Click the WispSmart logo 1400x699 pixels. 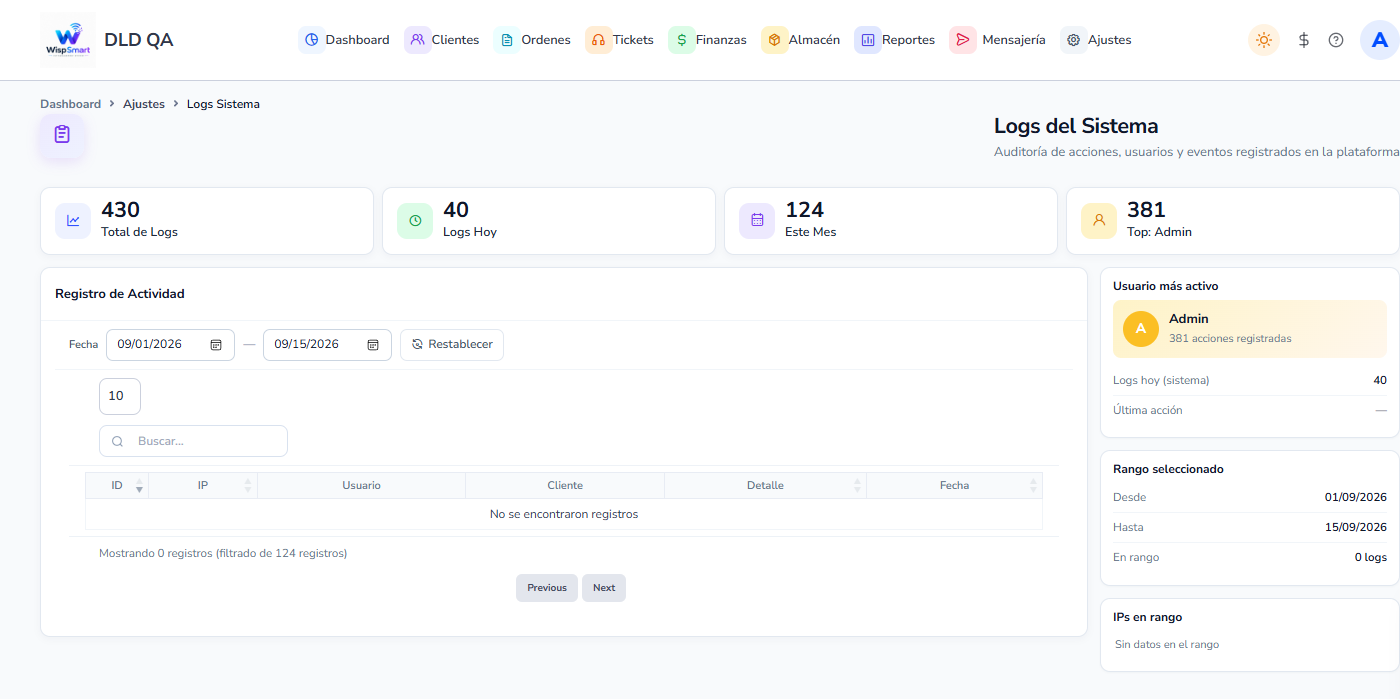click(x=68, y=40)
